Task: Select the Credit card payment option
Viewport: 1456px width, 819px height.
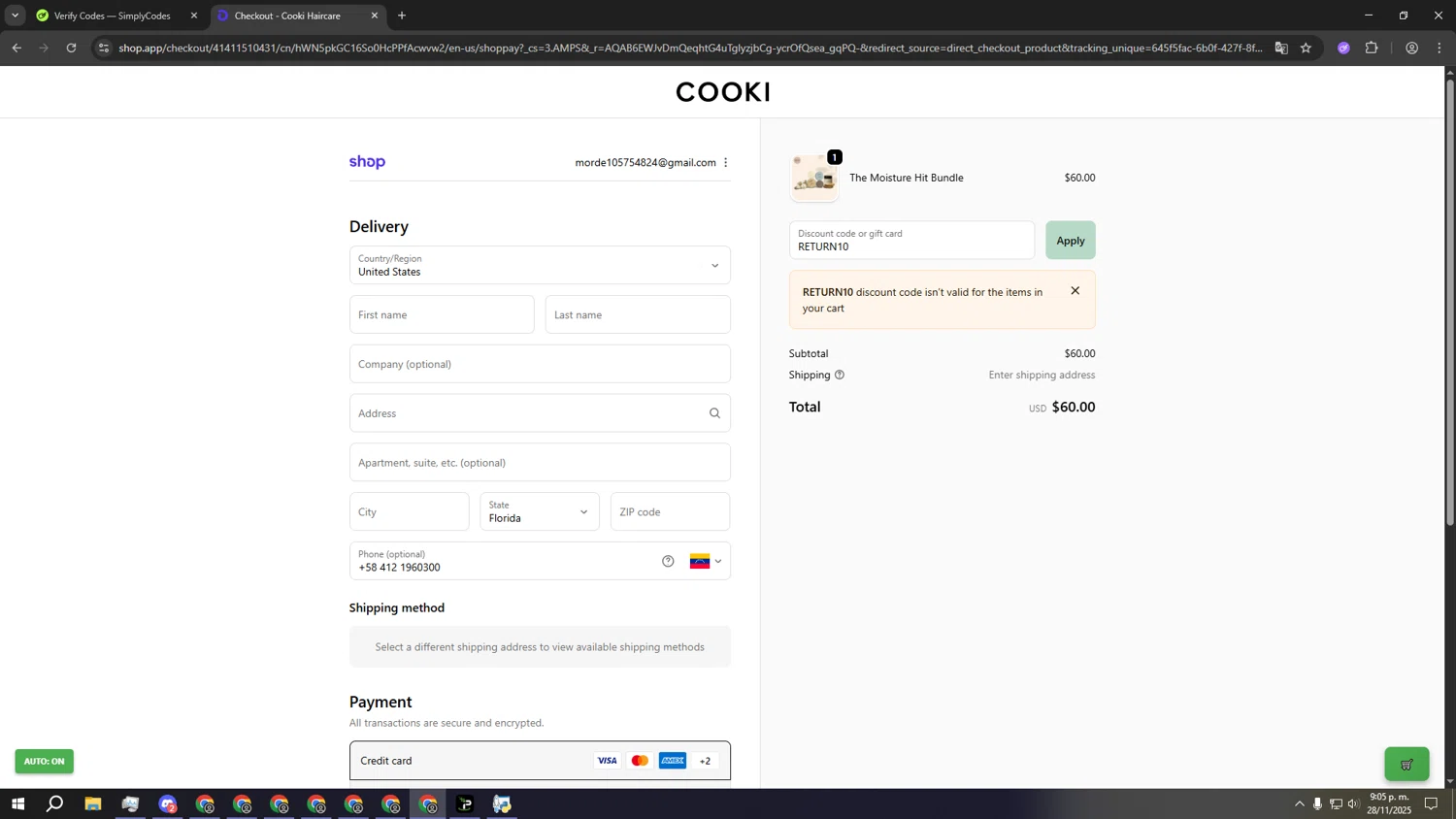Action: [540, 761]
